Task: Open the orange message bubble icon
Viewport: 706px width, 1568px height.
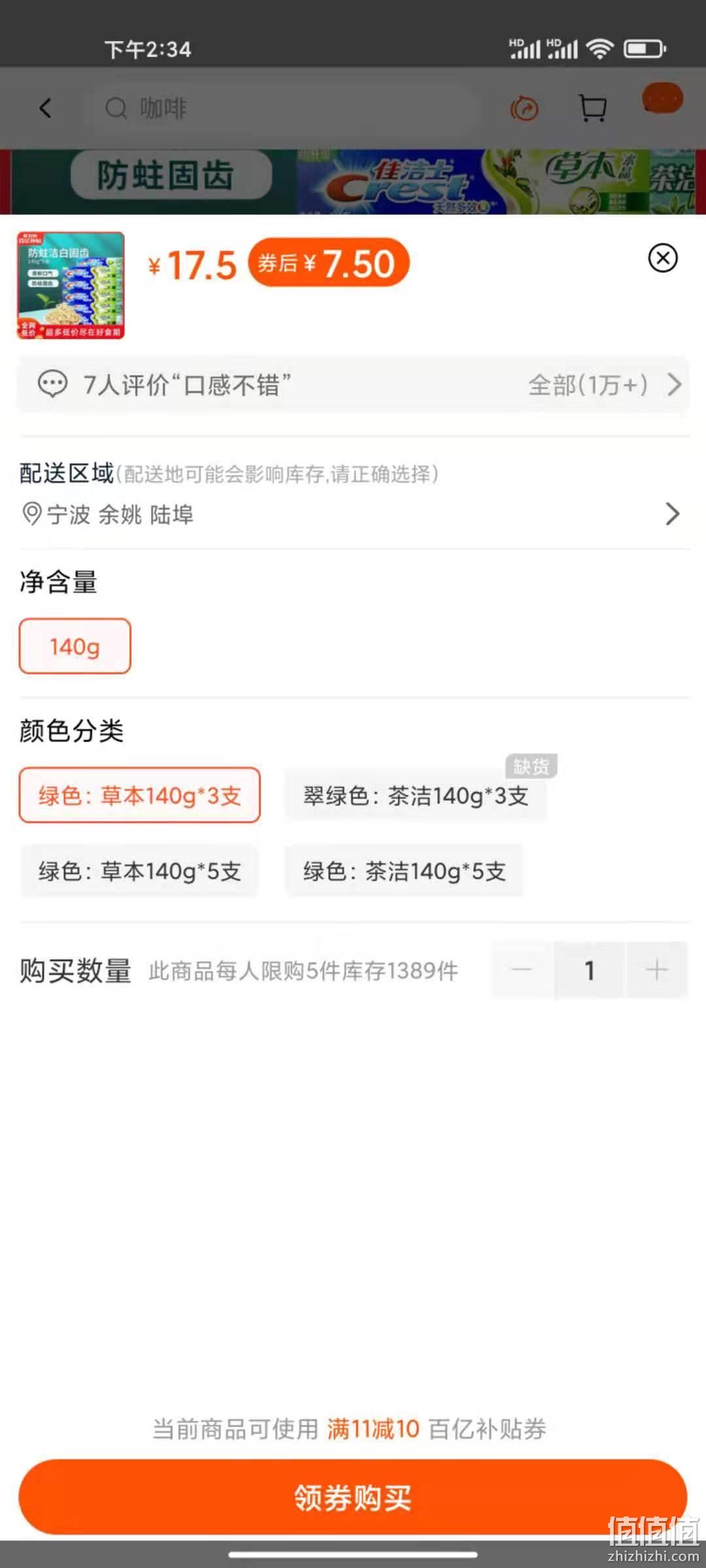Action: (x=662, y=99)
